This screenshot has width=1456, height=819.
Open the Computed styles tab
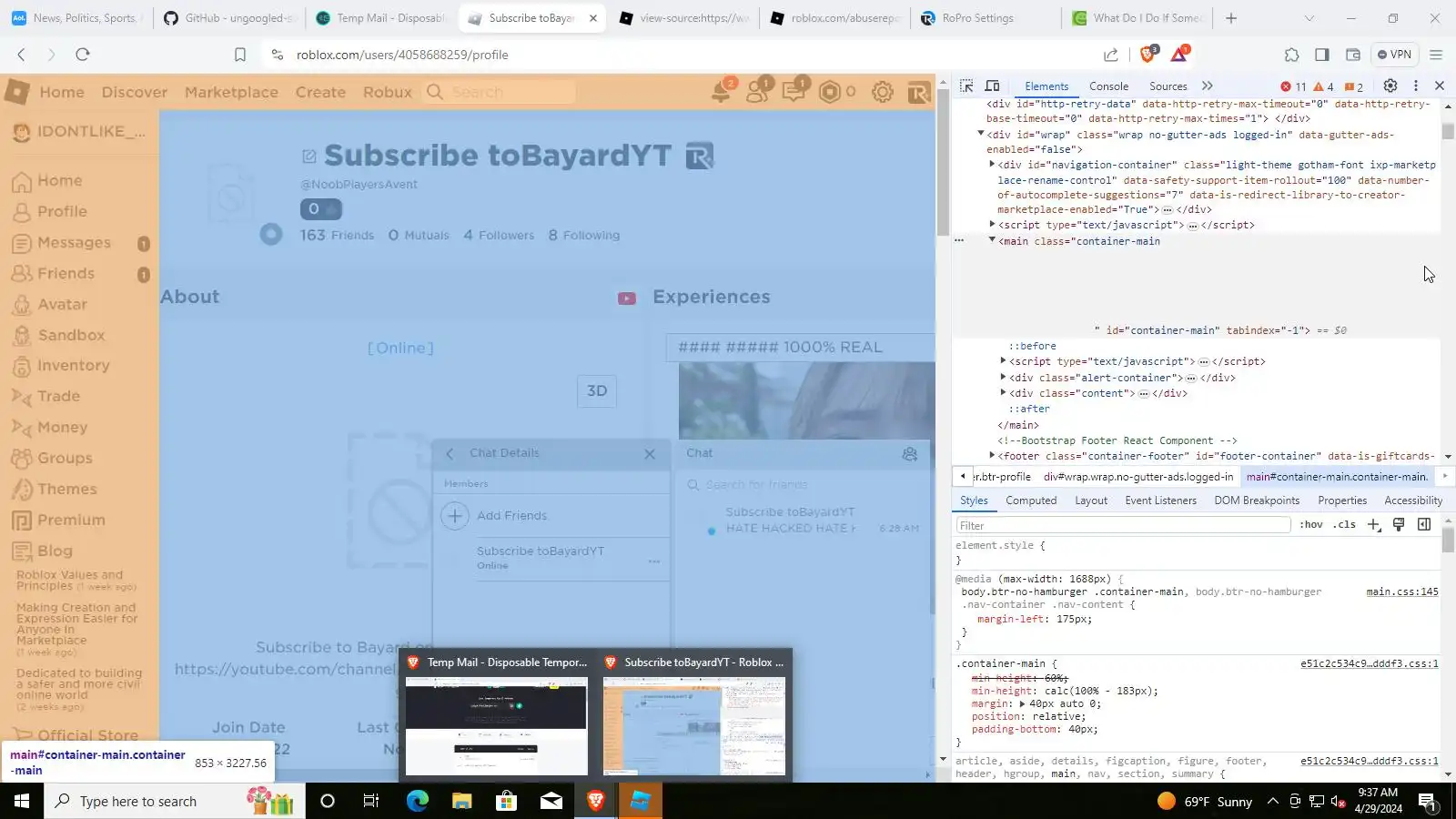(x=1031, y=500)
